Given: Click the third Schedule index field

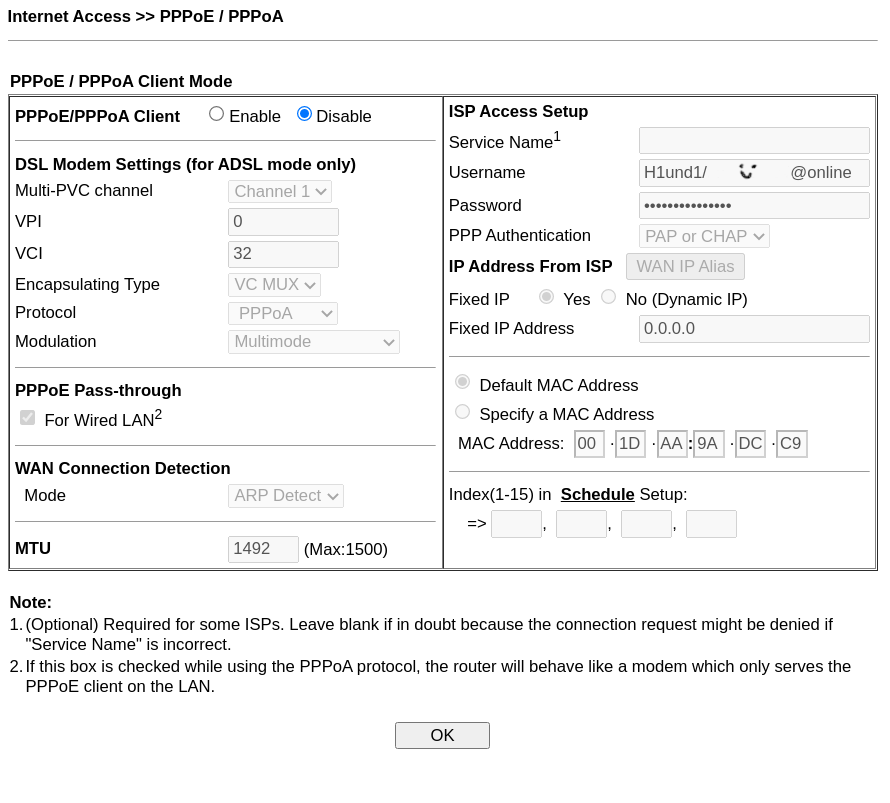Looking at the screenshot, I should point(646,524).
